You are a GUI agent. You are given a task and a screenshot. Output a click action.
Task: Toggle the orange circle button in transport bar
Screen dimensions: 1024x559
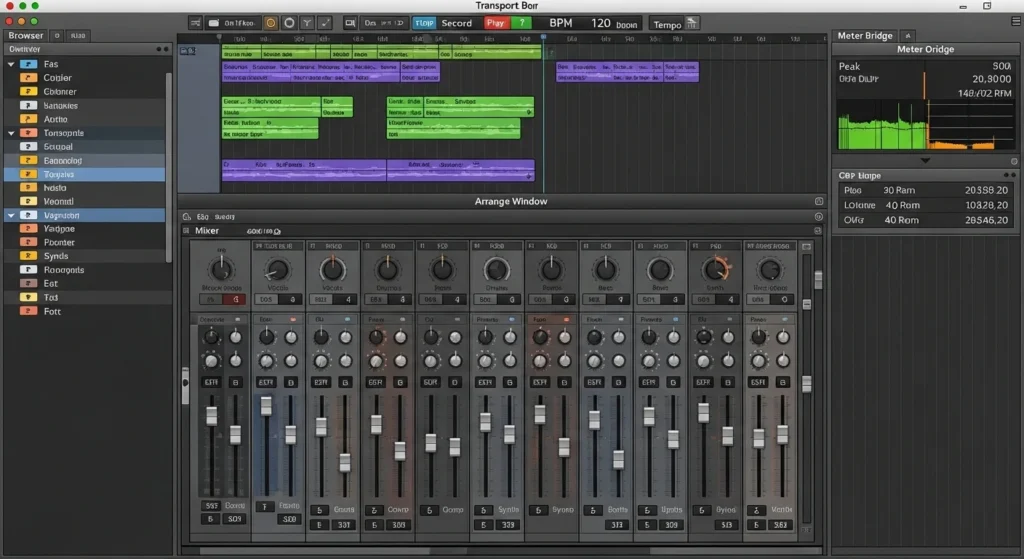pos(270,23)
